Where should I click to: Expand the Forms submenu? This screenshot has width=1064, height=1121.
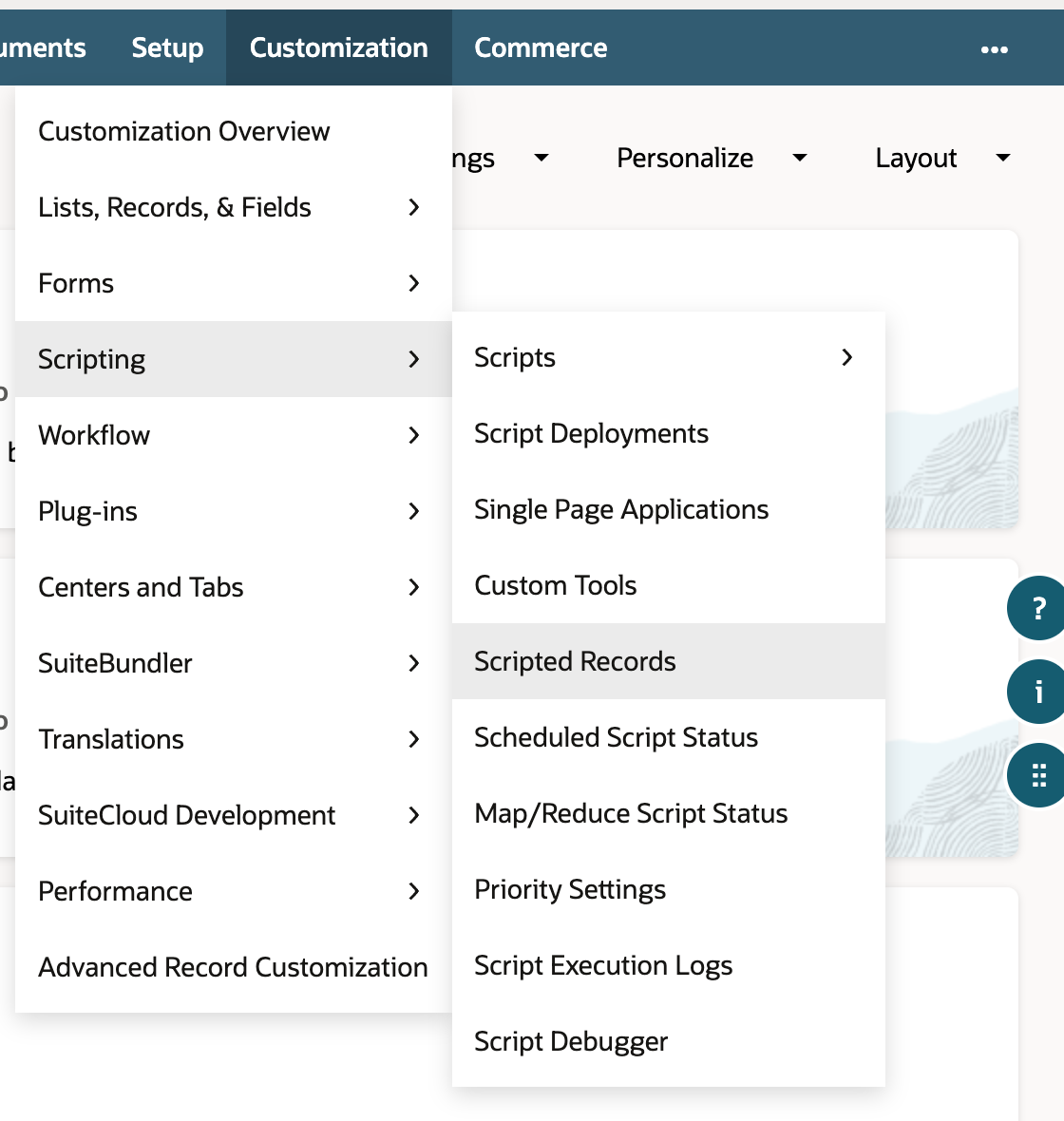pos(233,283)
